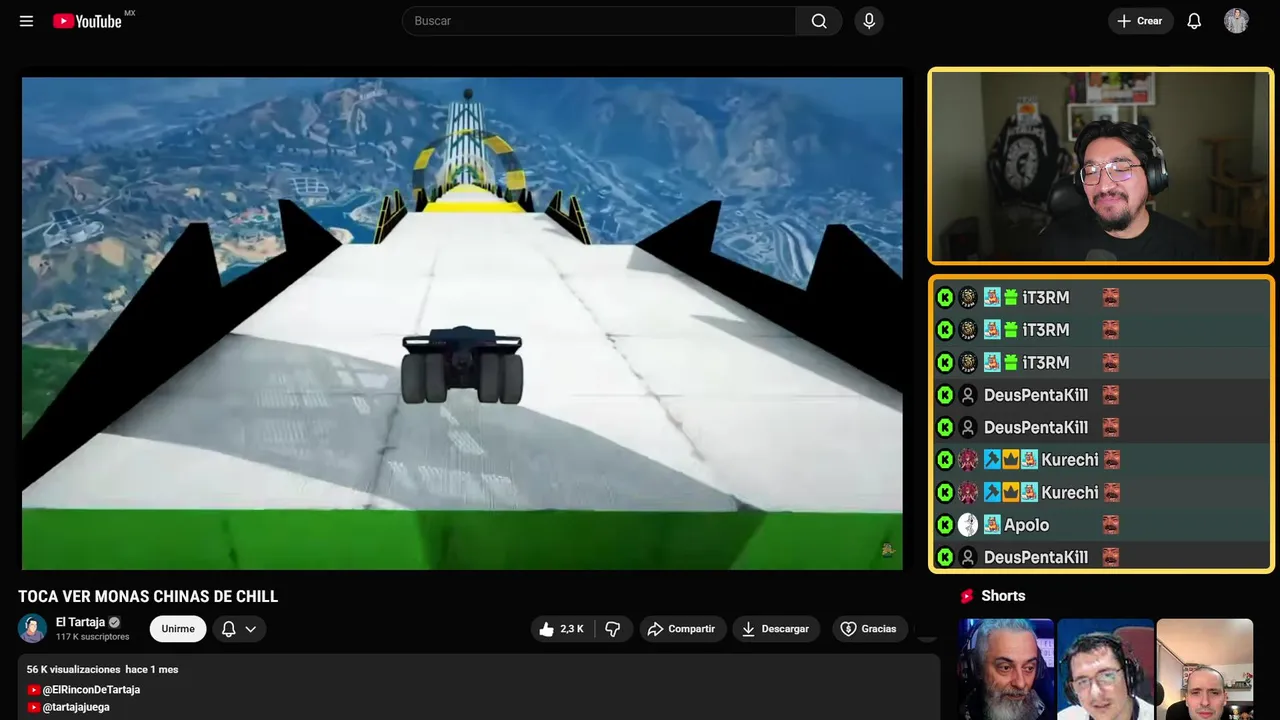Start voice search with microphone
The image size is (1280, 720).
point(869,21)
